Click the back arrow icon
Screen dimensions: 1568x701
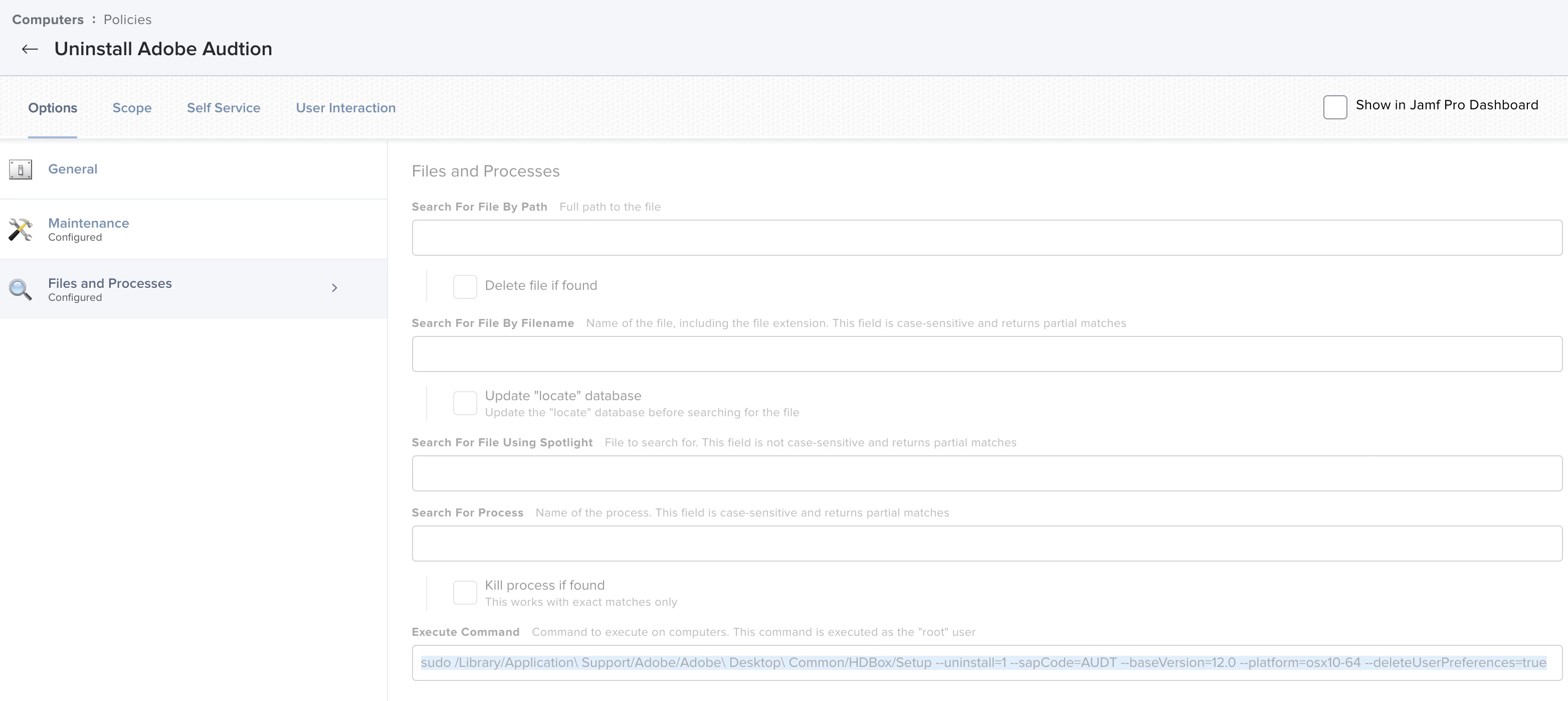point(30,49)
